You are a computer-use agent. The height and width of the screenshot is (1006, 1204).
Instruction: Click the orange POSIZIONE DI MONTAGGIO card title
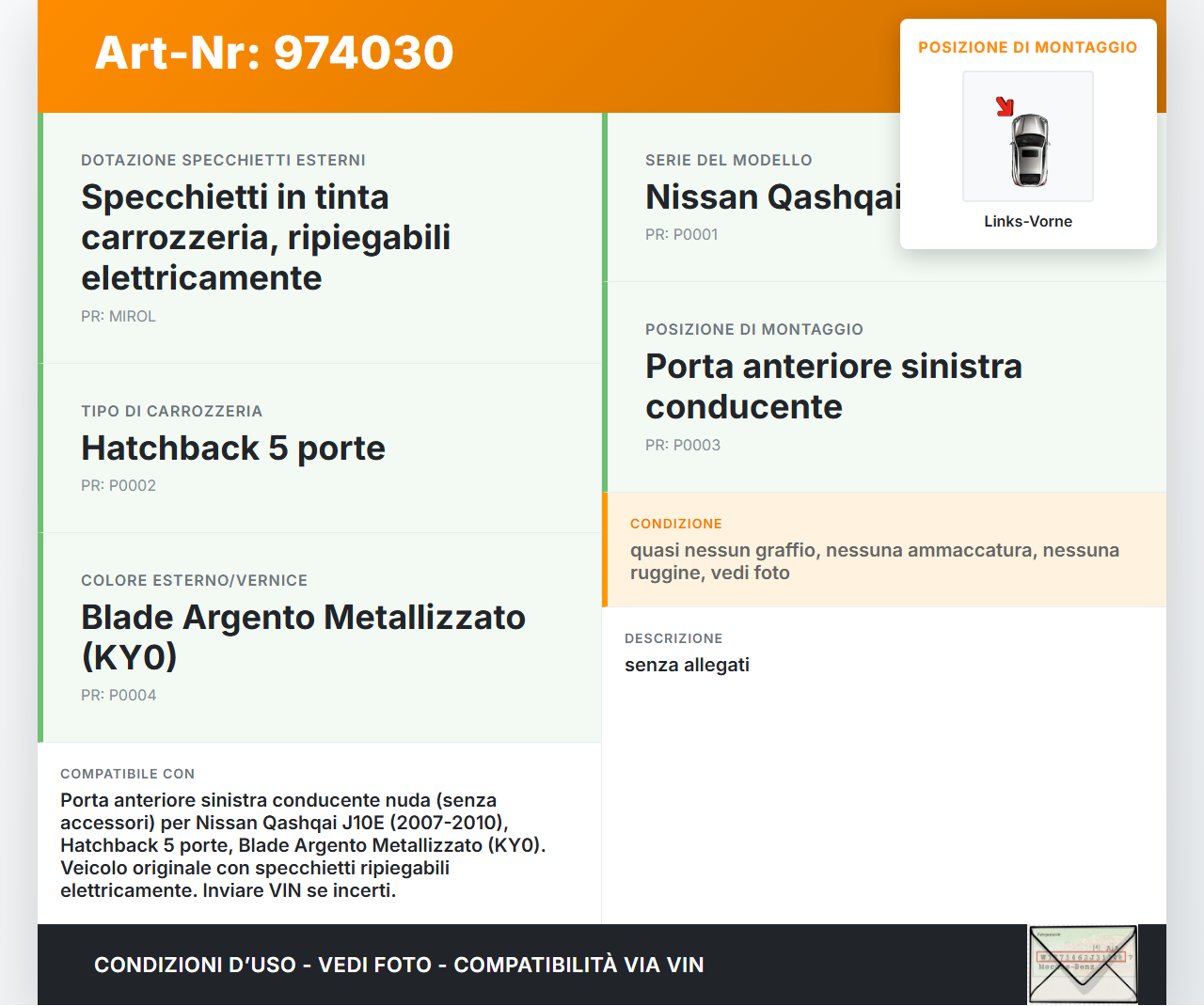1027,48
